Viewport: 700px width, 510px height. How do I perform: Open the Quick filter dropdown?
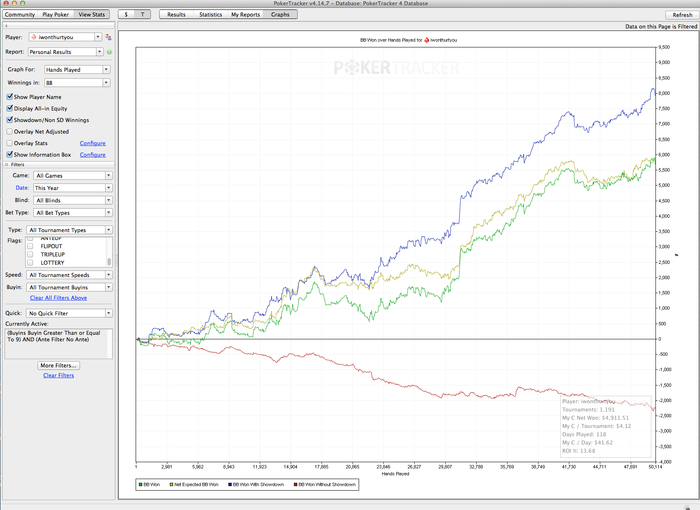point(69,313)
